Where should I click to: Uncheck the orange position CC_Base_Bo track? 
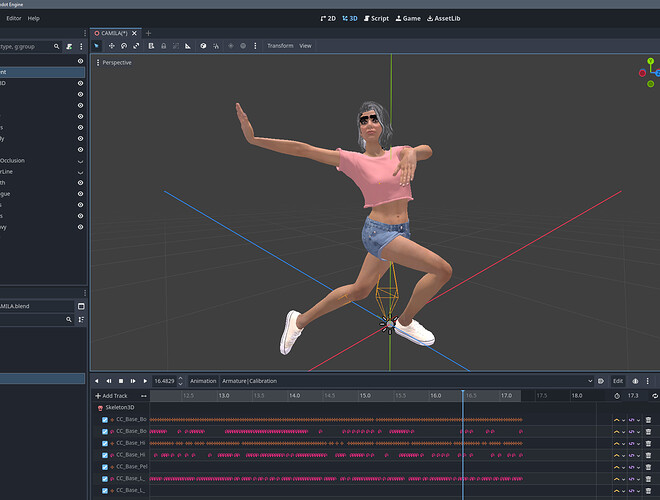click(x=105, y=420)
